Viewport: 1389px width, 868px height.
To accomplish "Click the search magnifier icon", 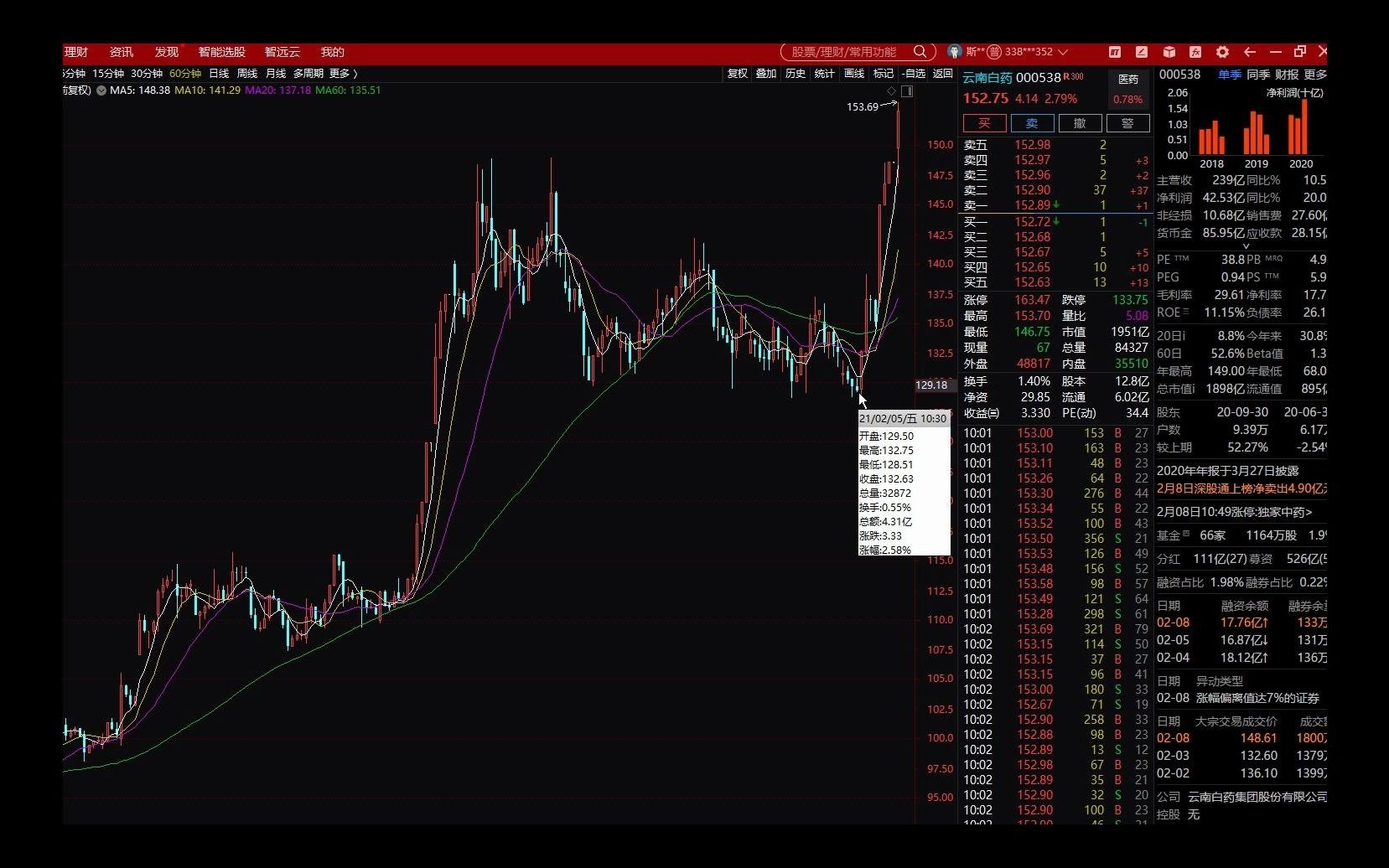I will tap(920, 52).
